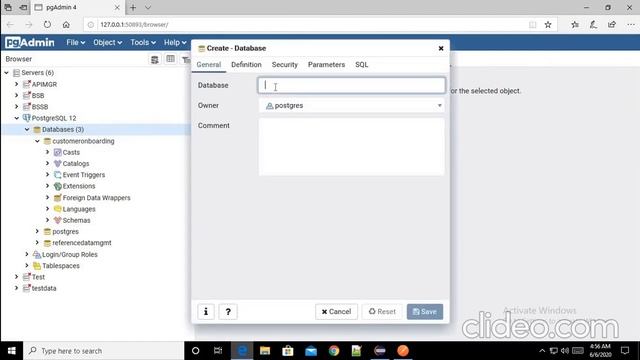Click the Cancel button
Viewport: 640px width, 360px height.
tap(336, 311)
